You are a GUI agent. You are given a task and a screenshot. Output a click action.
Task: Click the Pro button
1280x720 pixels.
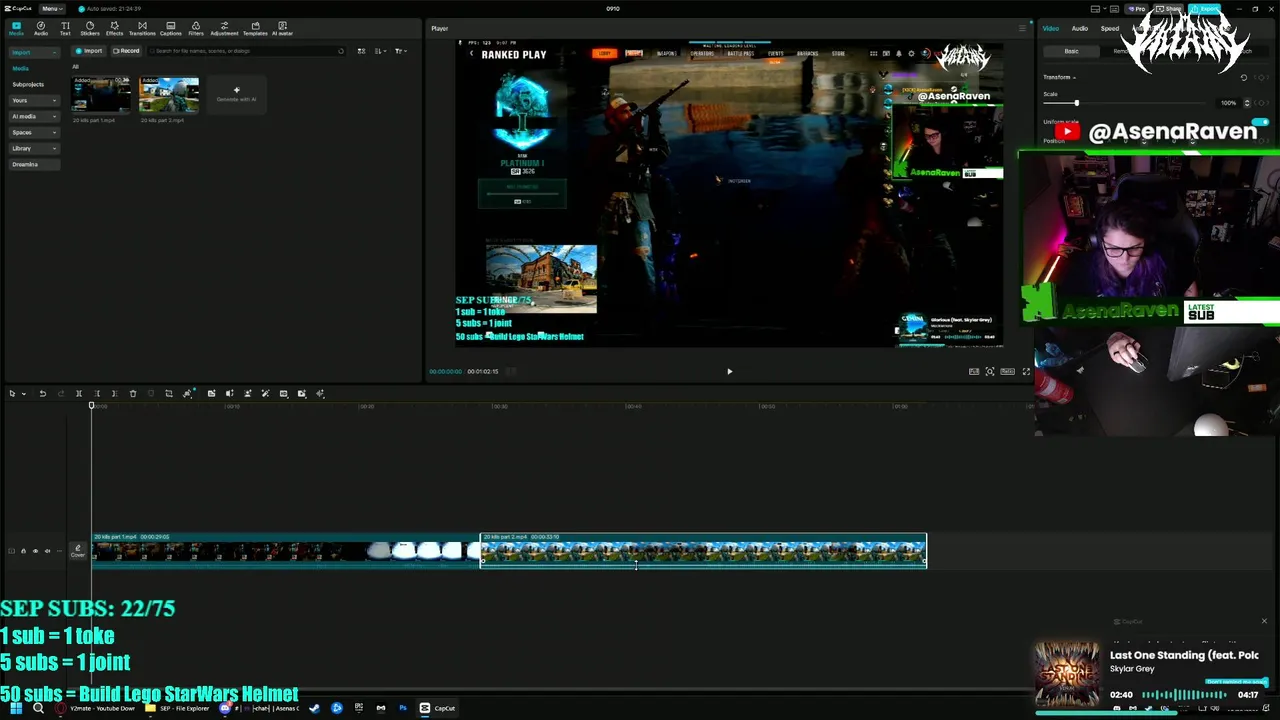click(x=1138, y=9)
